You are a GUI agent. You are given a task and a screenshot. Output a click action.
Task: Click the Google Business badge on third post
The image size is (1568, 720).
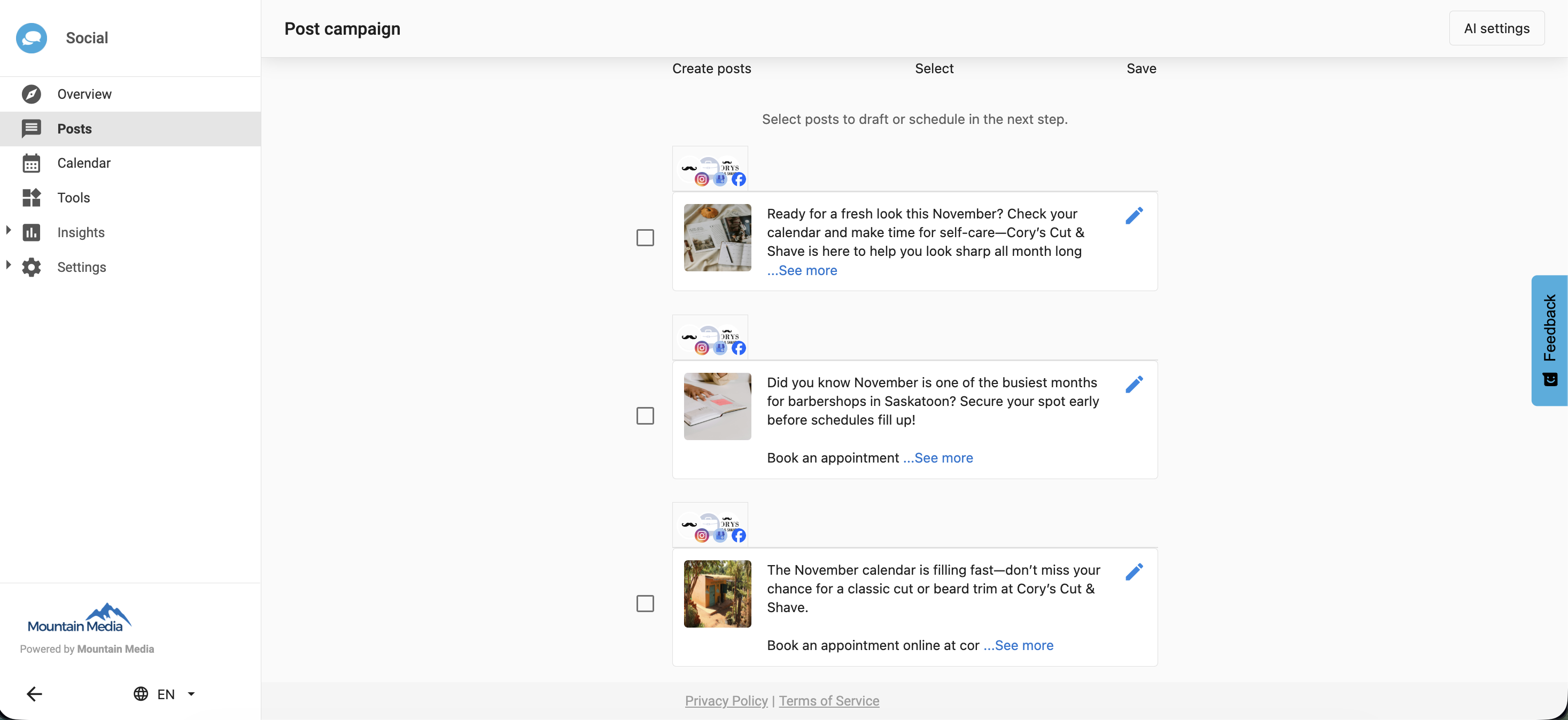(x=721, y=536)
